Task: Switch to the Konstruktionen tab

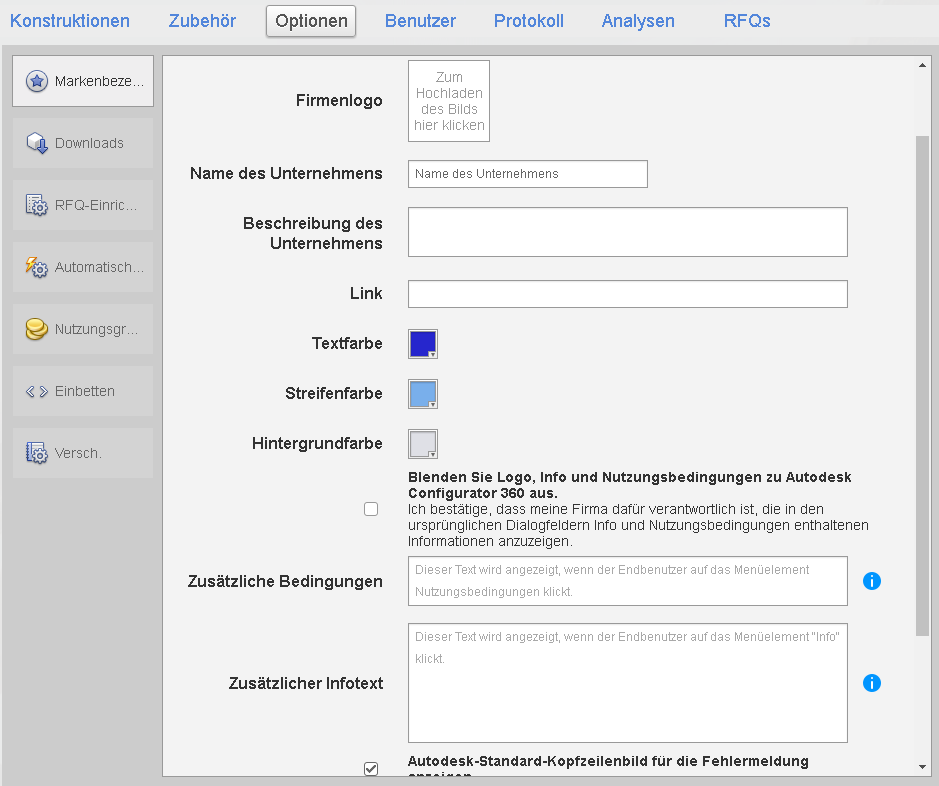Action: pos(70,20)
